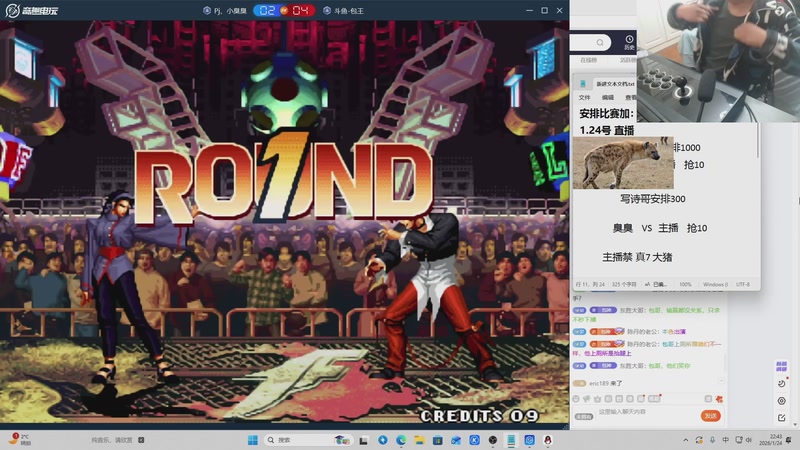Image resolution: width=800 pixels, height=450 pixels.
Task: Click the crown icon in chat toolbar
Action: click(597, 398)
